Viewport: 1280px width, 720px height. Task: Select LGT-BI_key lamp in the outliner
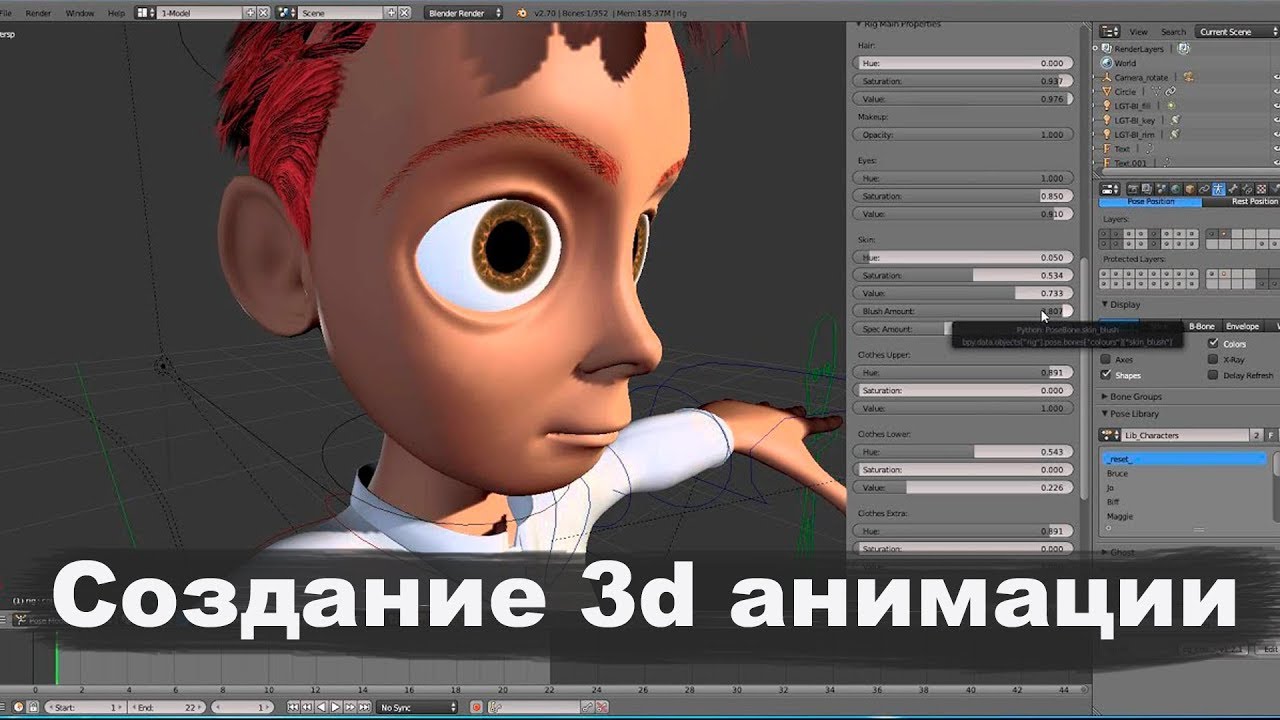[x=1135, y=120]
